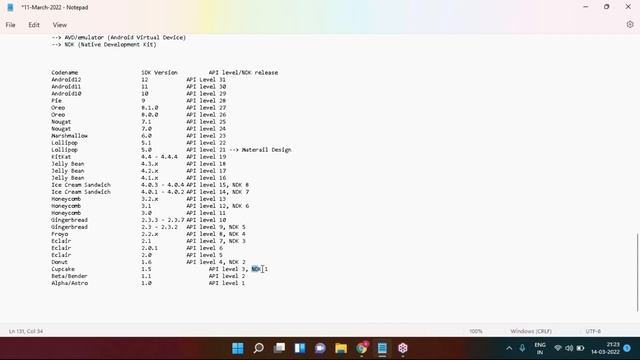Click highlighted NDK on Cupcake row
This screenshot has height=360, width=640.
(256, 269)
